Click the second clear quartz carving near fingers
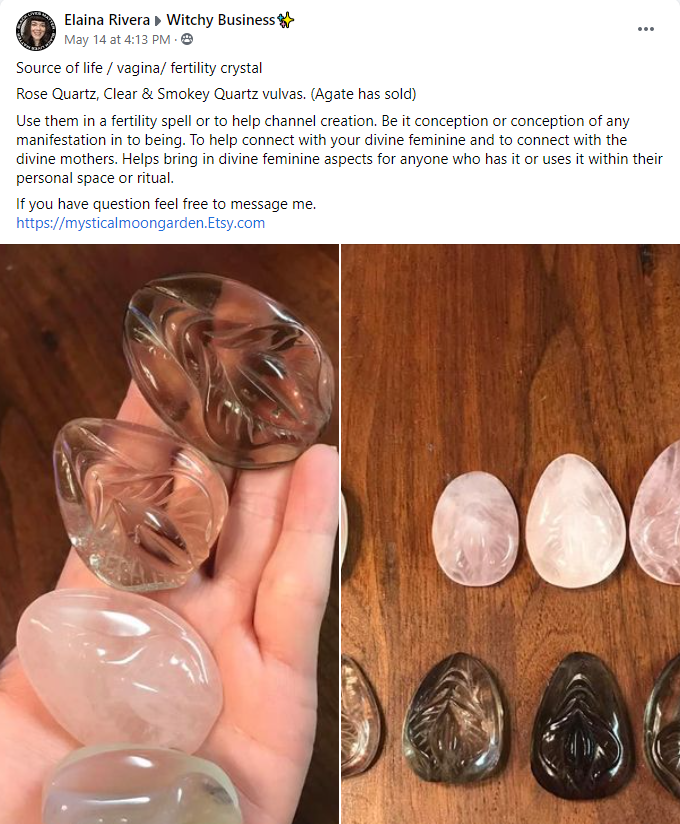680x824 pixels. click(x=140, y=504)
